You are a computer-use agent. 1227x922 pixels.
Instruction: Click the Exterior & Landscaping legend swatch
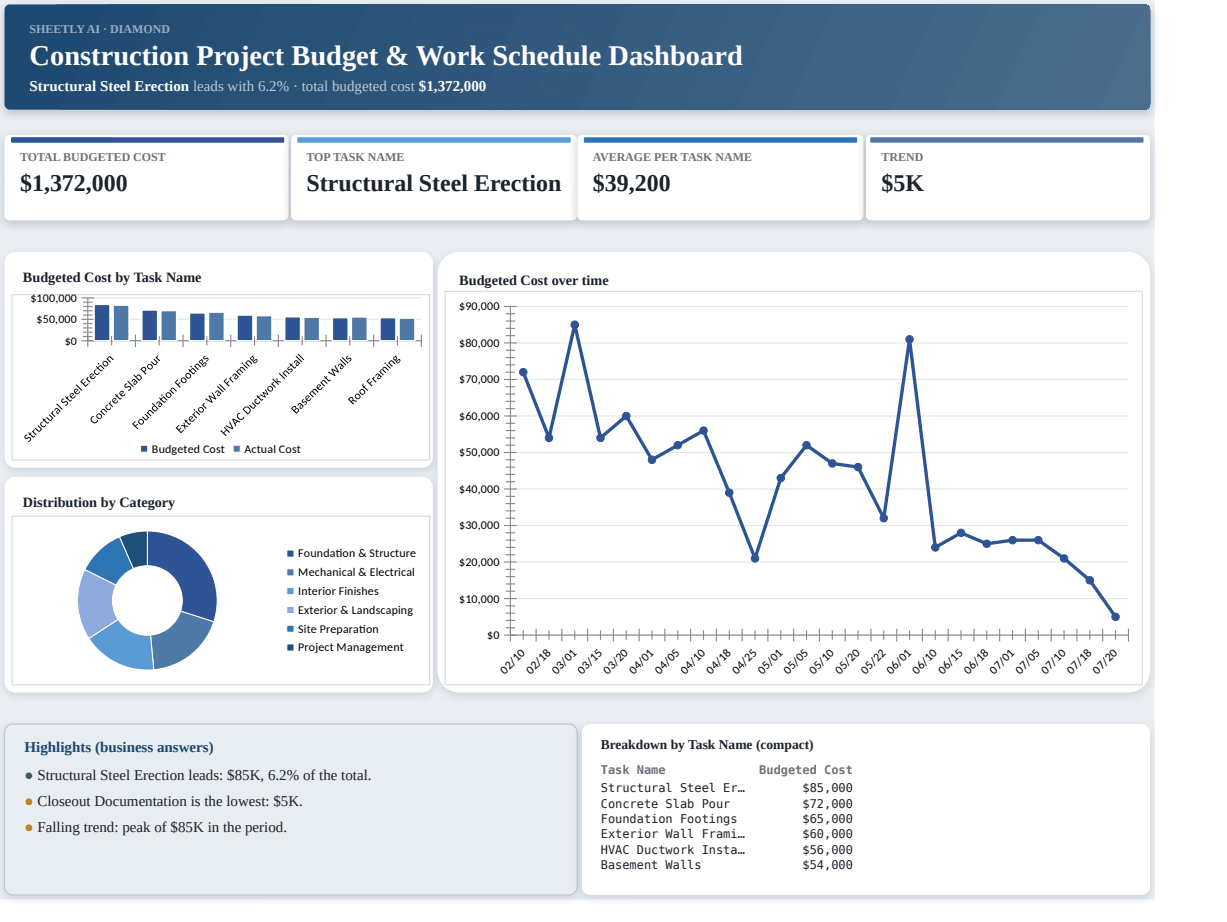291,610
